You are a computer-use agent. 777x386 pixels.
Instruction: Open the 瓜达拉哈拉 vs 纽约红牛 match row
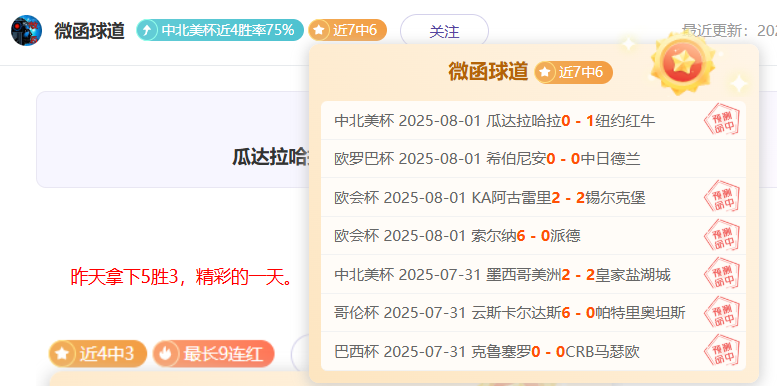tap(533, 120)
